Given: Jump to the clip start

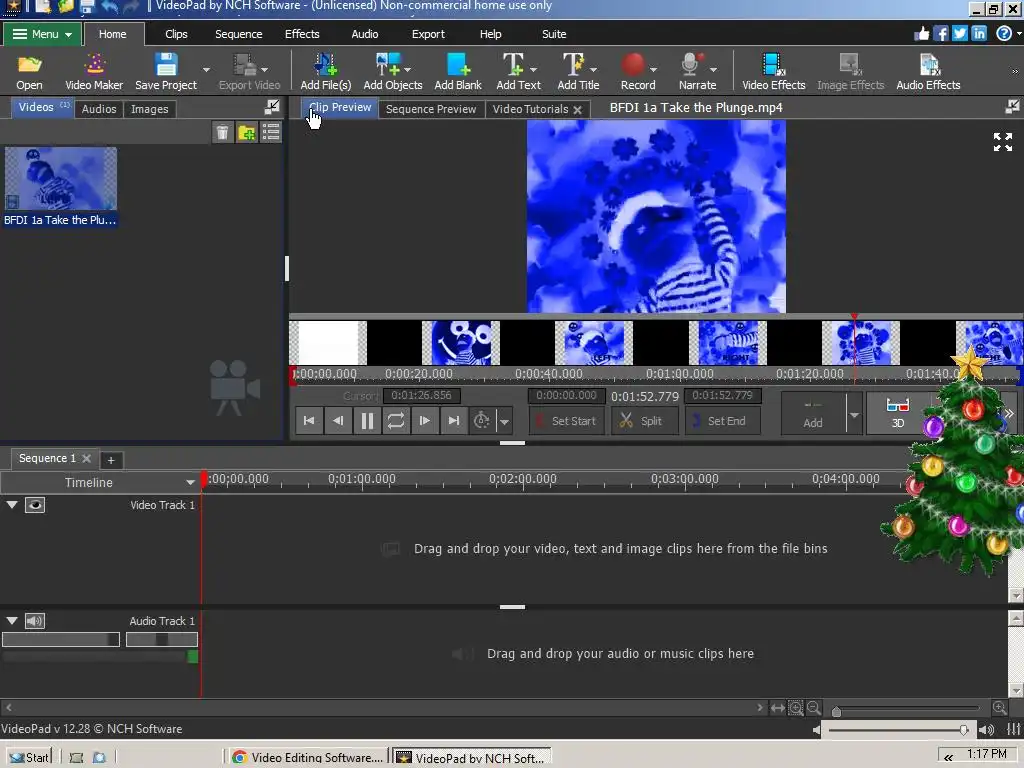Looking at the screenshot, I should point(309,421).
